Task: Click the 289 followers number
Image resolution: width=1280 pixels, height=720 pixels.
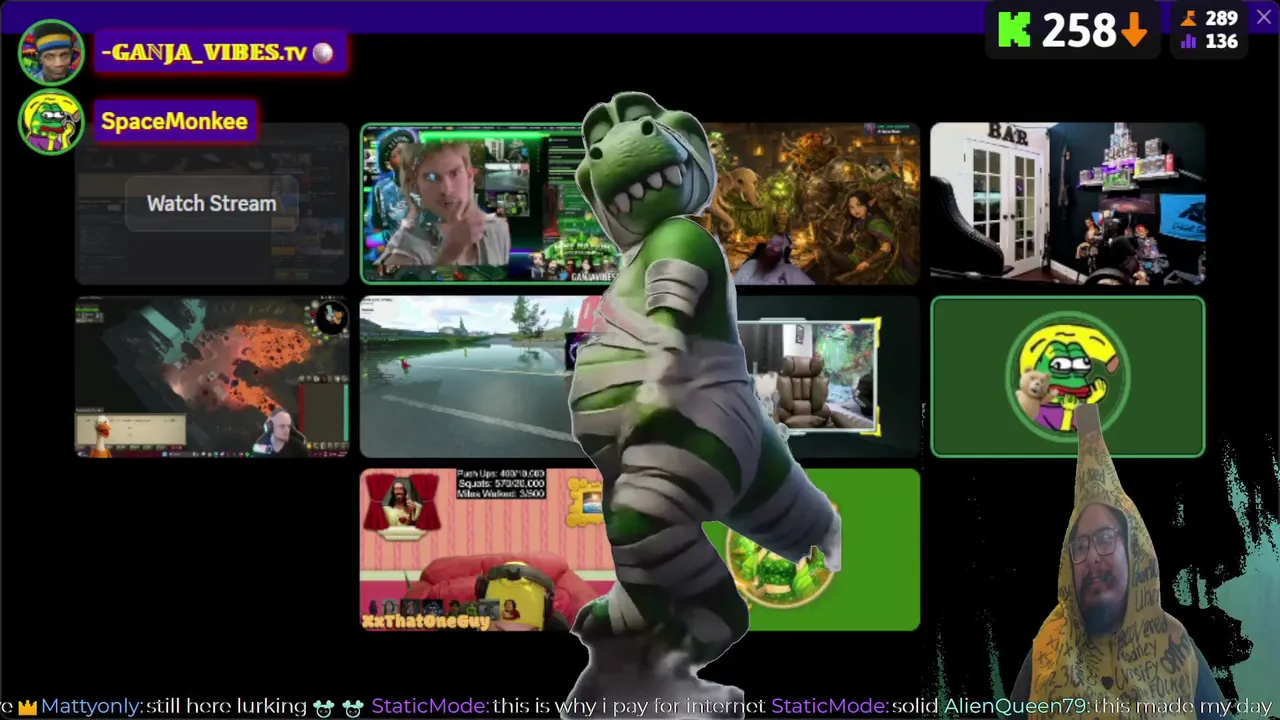Action: [1221, 18]
